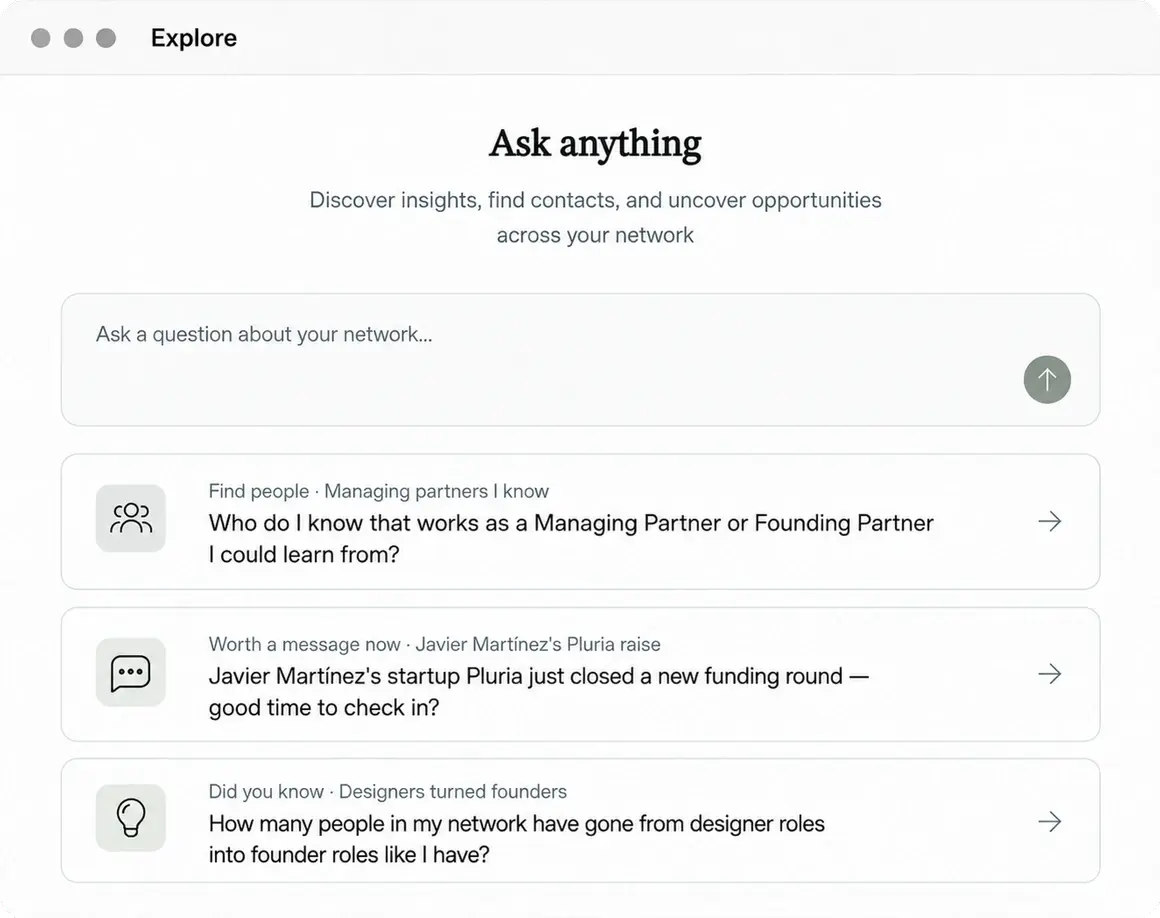Screen dimensions: 1160x918
Task: Click the people group icon
Action: (x=131, y=519)
